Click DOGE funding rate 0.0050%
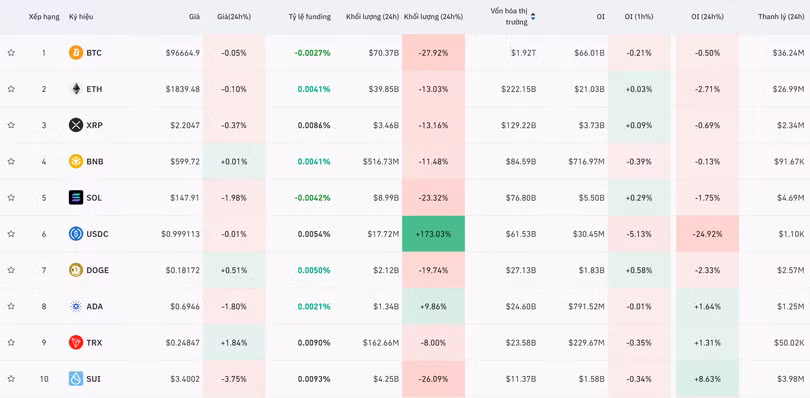This screenshot has width=810, height=398. pyautogui.click(x=314, y=270)
